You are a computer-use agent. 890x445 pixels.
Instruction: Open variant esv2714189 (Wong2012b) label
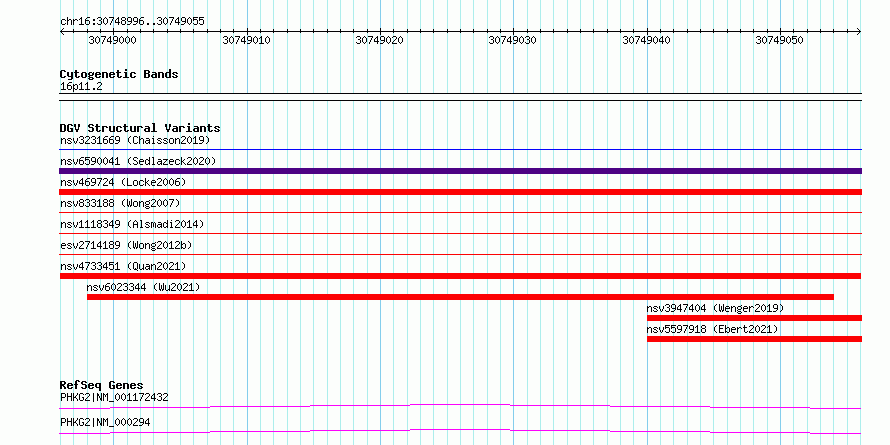(126, 245)
